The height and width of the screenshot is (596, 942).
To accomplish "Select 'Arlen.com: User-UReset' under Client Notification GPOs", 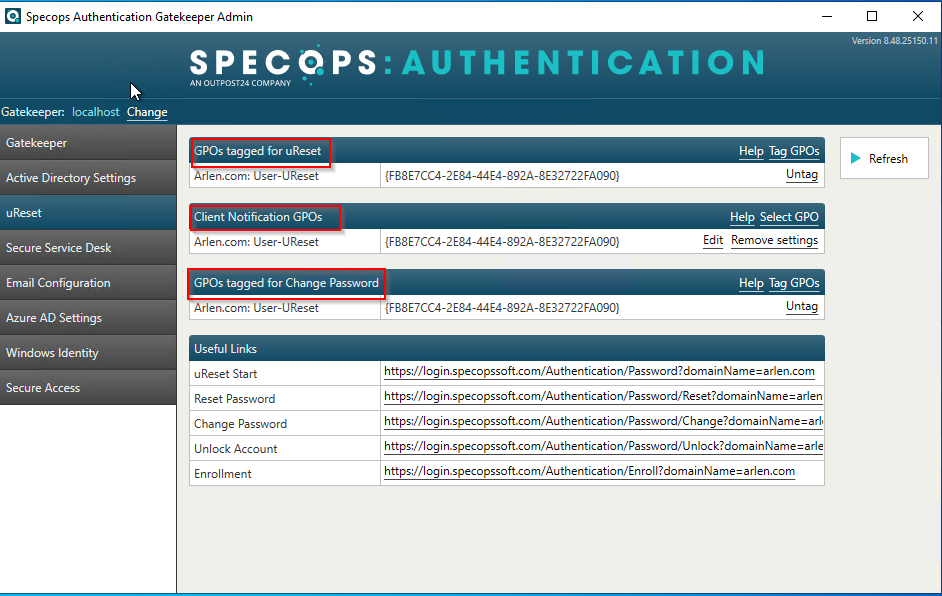I will tap(256, 242).
